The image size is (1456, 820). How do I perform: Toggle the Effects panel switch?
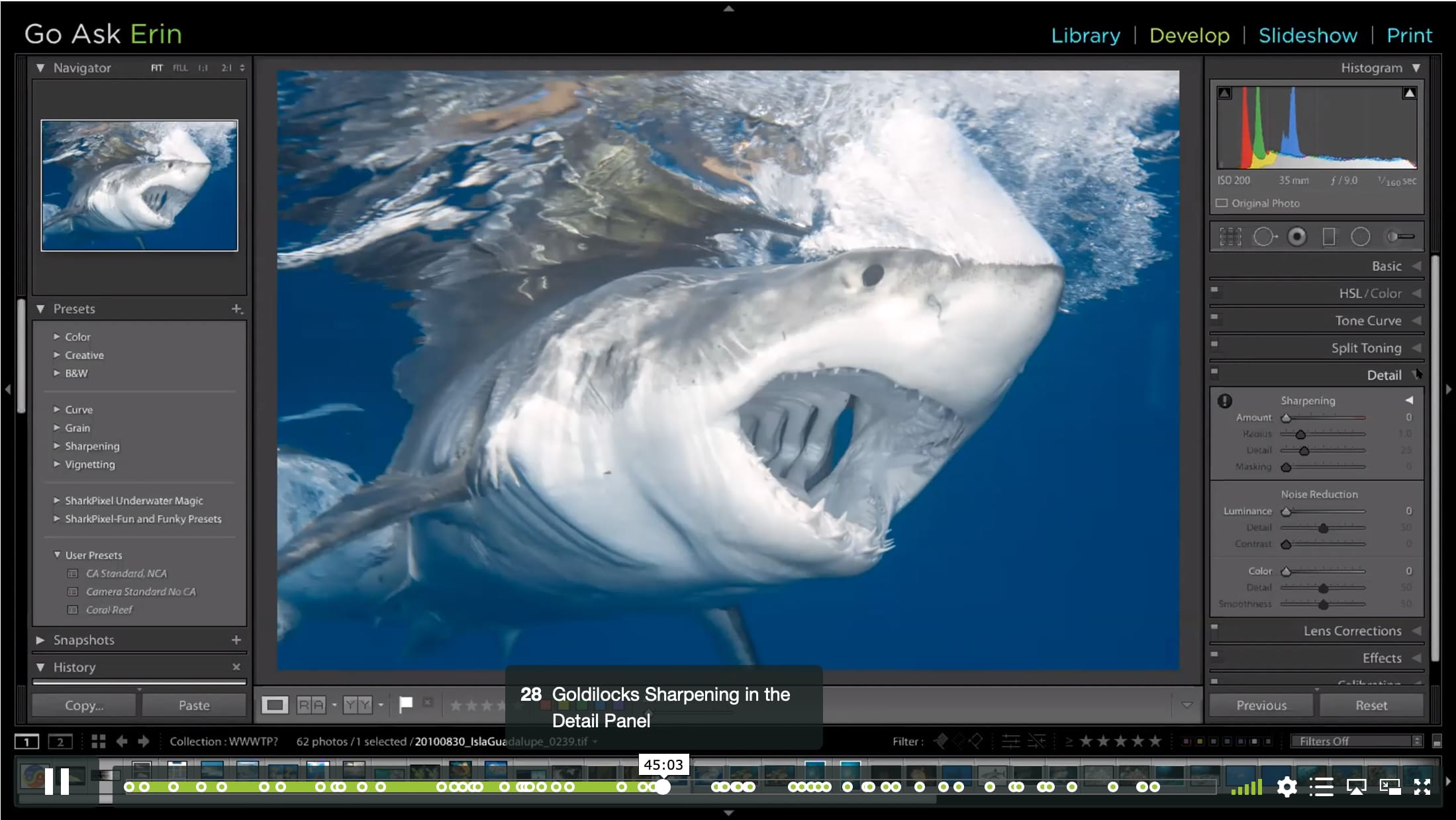[1214, 654]
